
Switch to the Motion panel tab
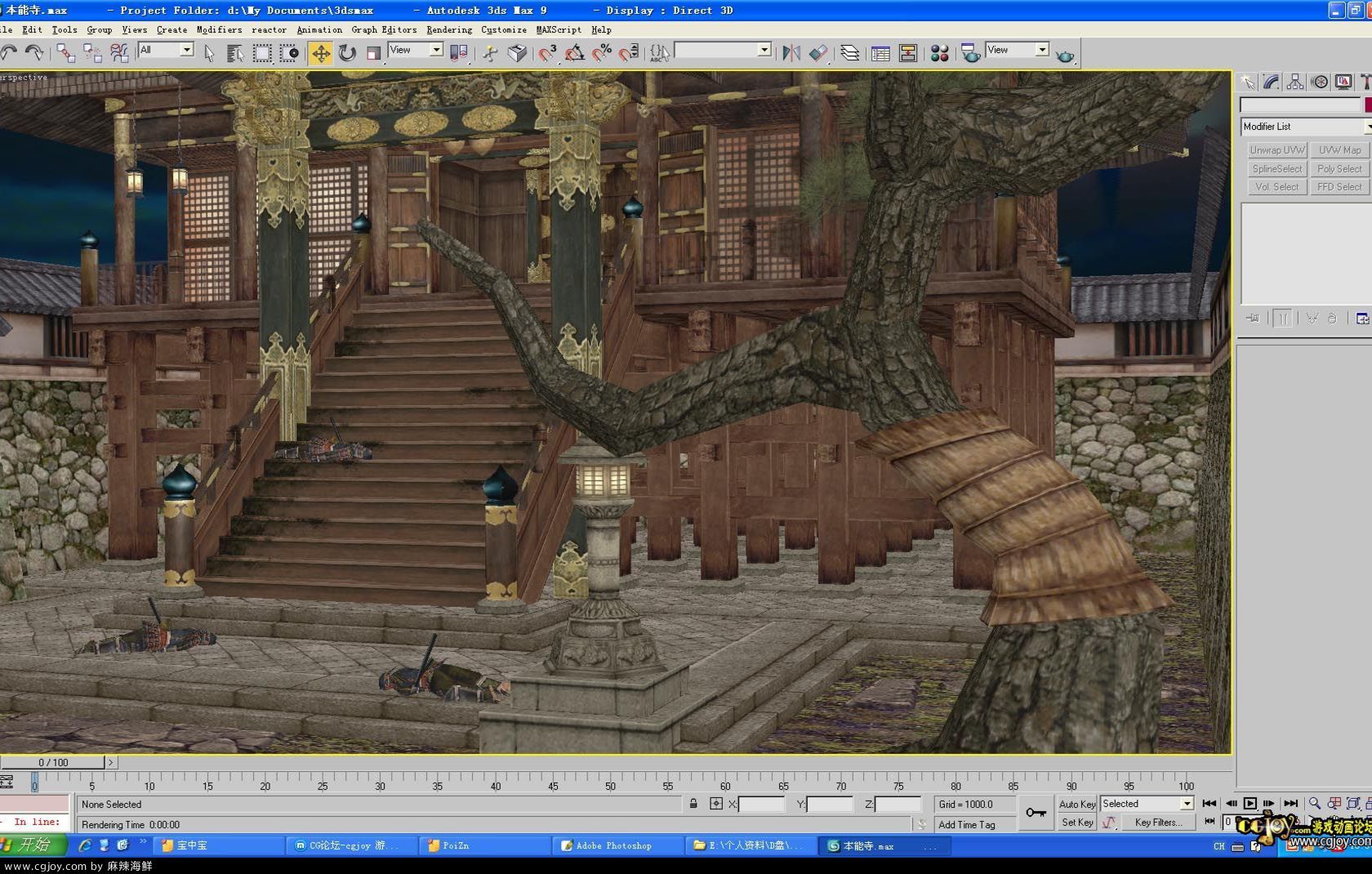coord(1320,82)
